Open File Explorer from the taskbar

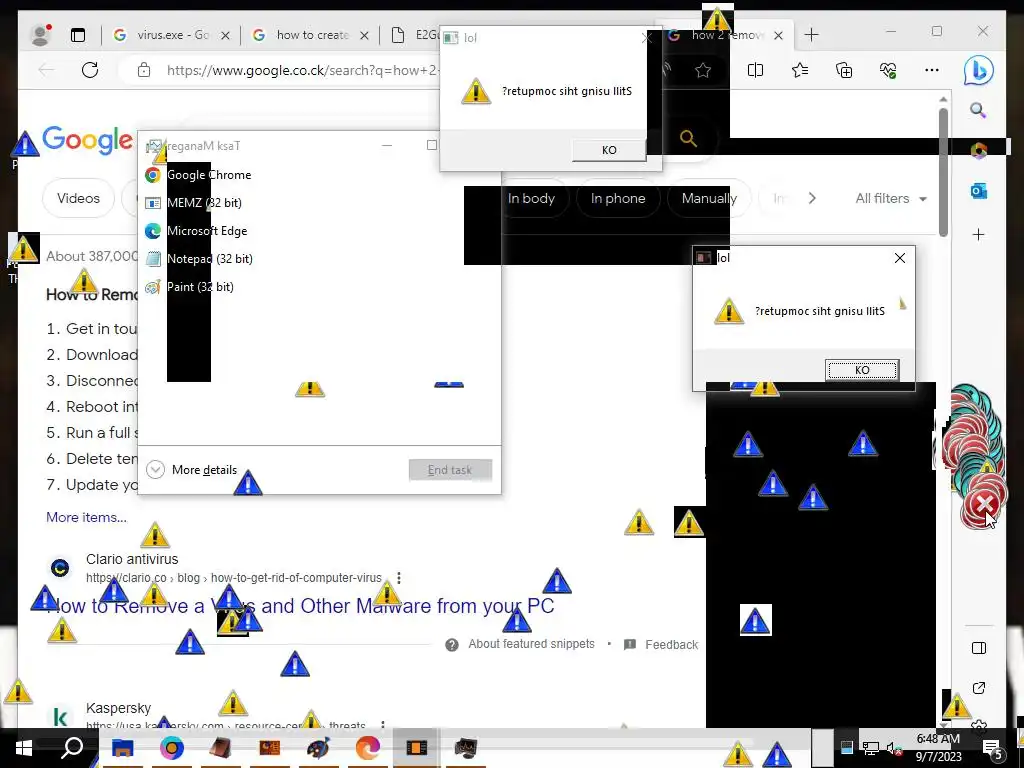click(122, 748)
